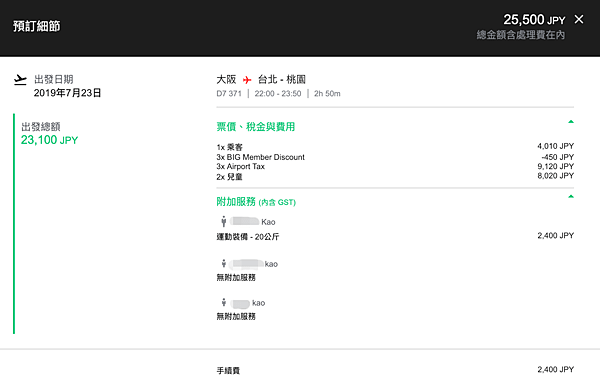Screen dimensions: 600x379
Task: Collapse the 附加服務 section arrow
Action: 571,196
